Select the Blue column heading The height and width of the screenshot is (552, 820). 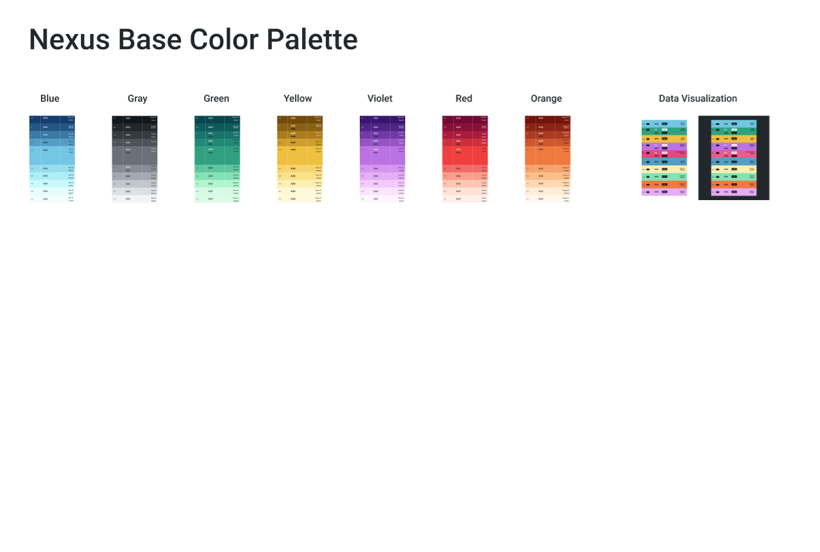[50, 99]
